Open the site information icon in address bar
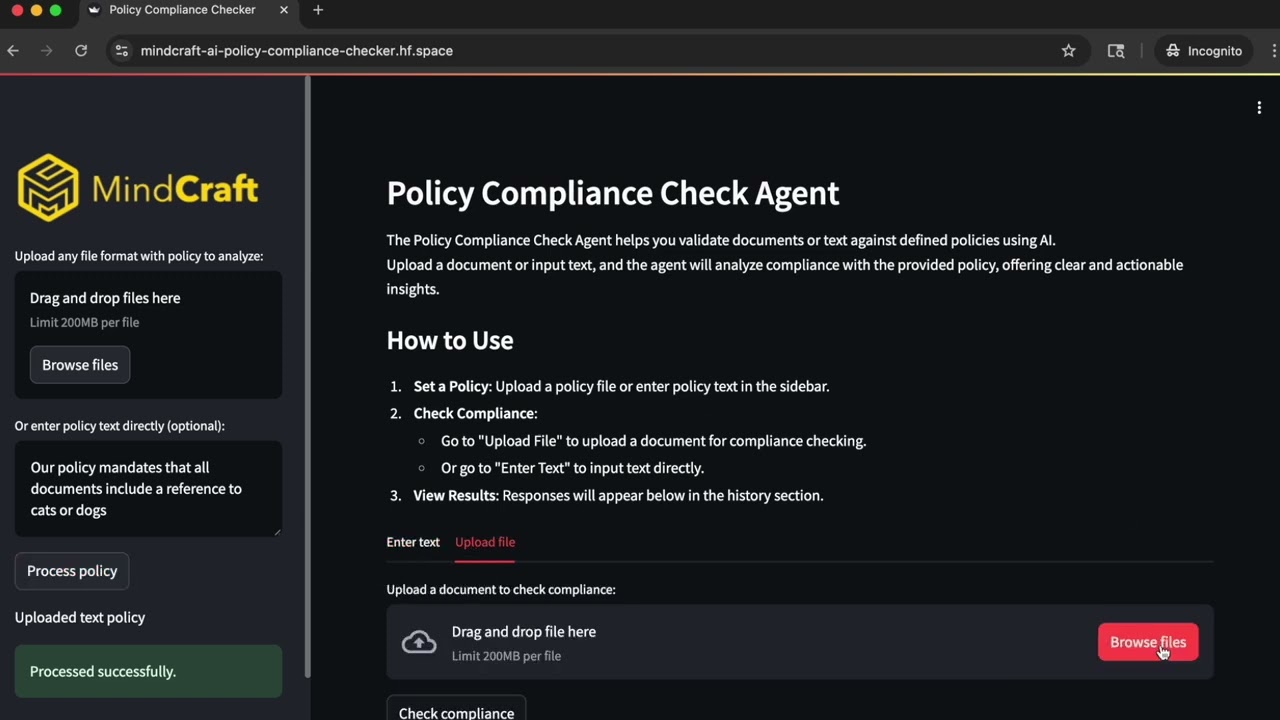Image resolution: width=1280 pixels, height=720 pixels. click(121, 50)
